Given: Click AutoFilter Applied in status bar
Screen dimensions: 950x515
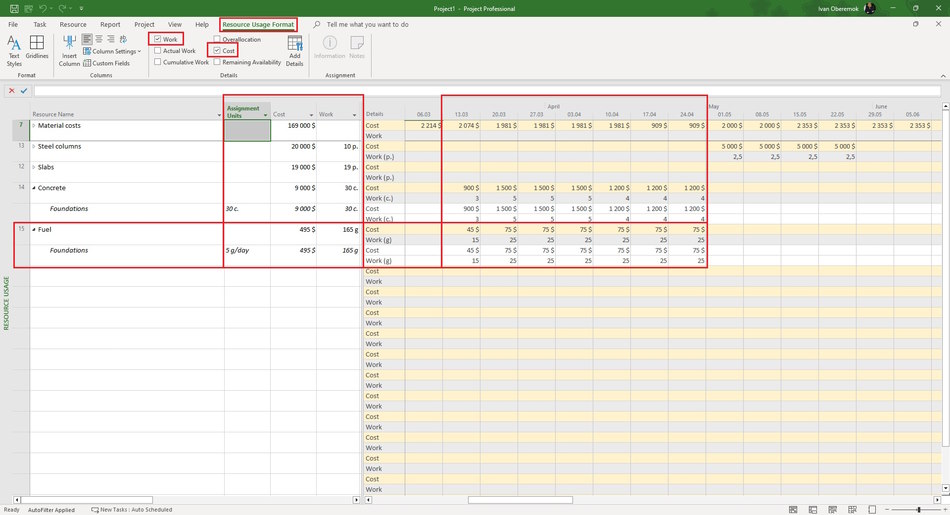Looking at the screenshot, I should [51, 510].
